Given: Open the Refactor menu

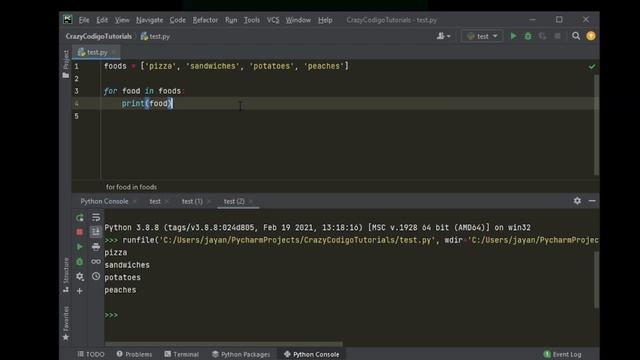Looking at the screenshot, I should pos(205,20).
